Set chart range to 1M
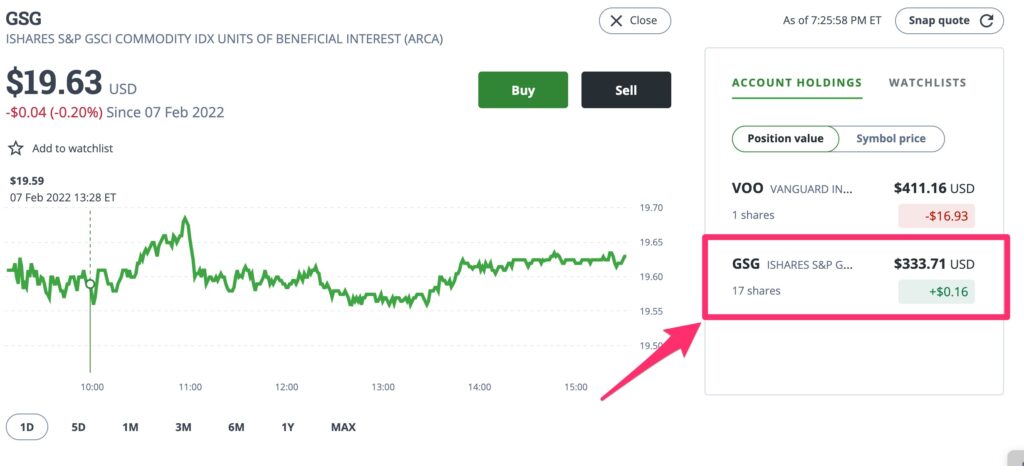Screen dimensions: 1024x466 click(x=131, y=427)
